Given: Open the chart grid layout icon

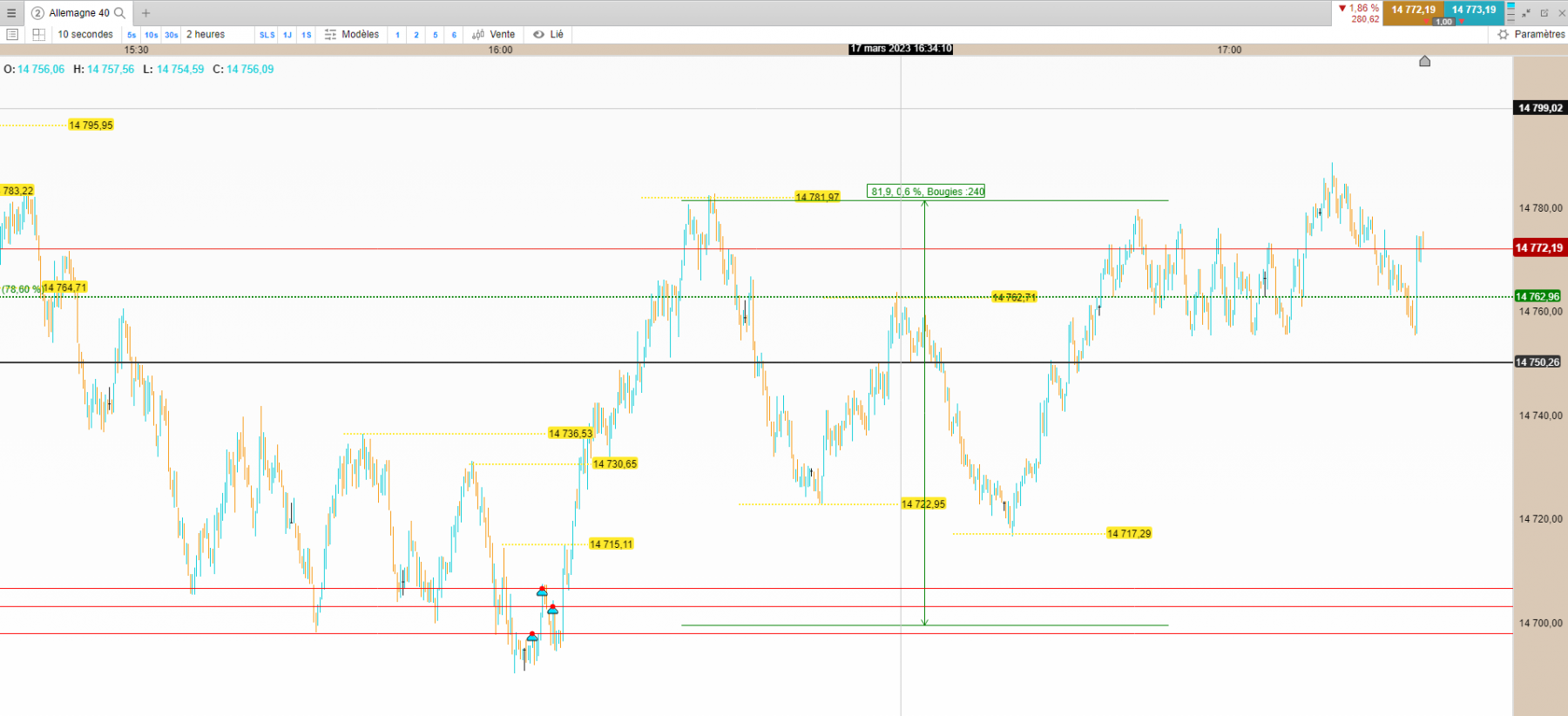Looking at the screenshot, I should coord(38,35).
